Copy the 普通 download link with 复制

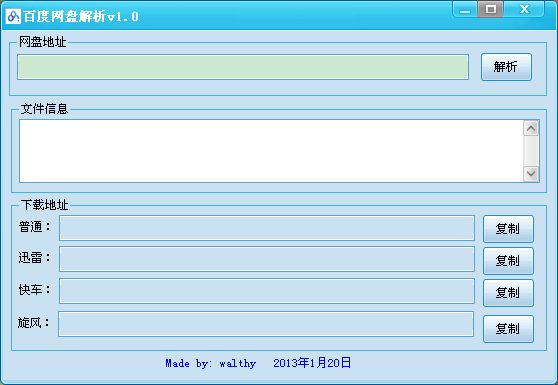(508, 229)
